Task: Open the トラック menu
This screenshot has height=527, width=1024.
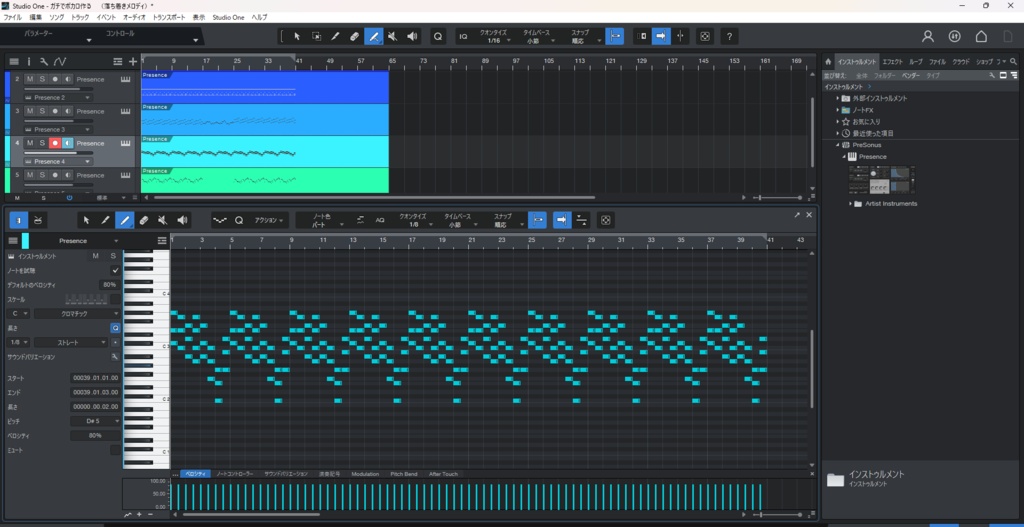Action: point(80,17)
